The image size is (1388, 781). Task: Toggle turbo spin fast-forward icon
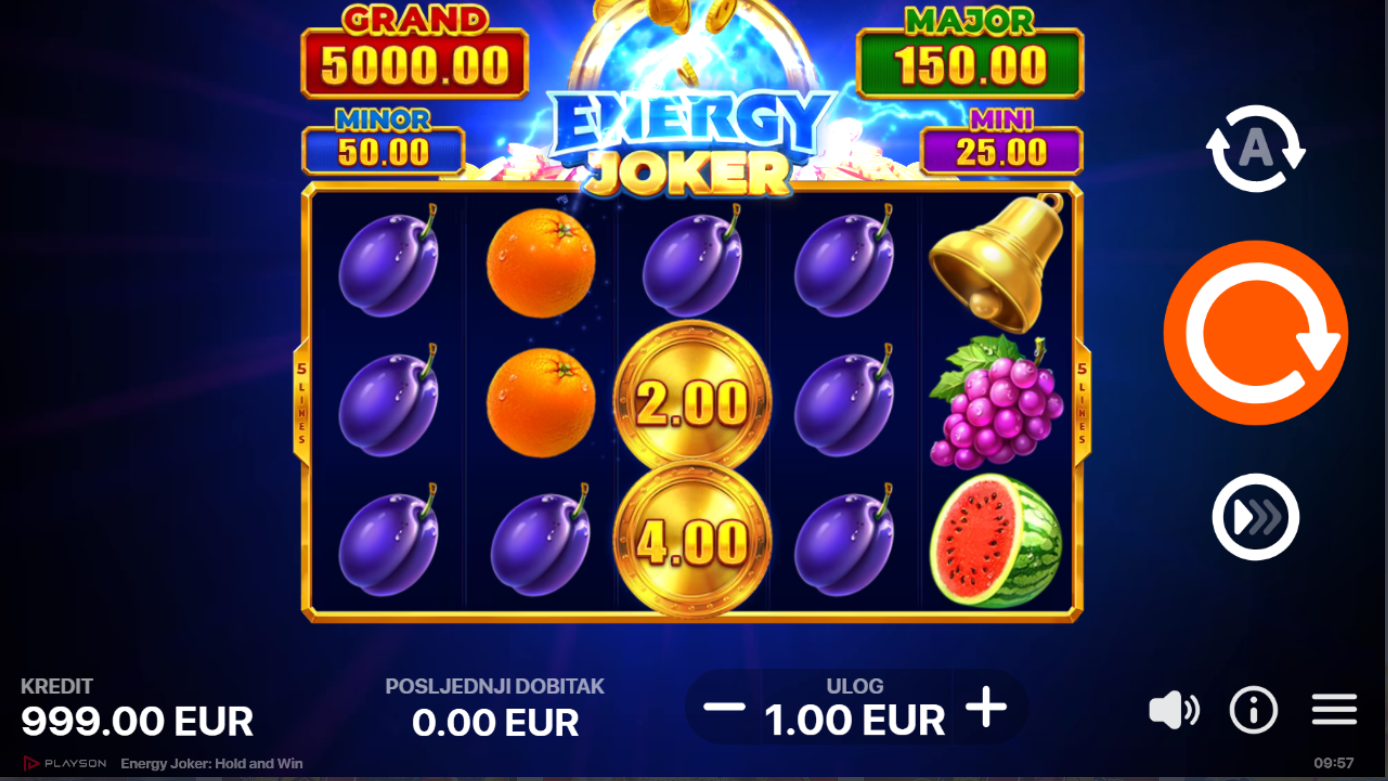click(x=1256, y=517)
